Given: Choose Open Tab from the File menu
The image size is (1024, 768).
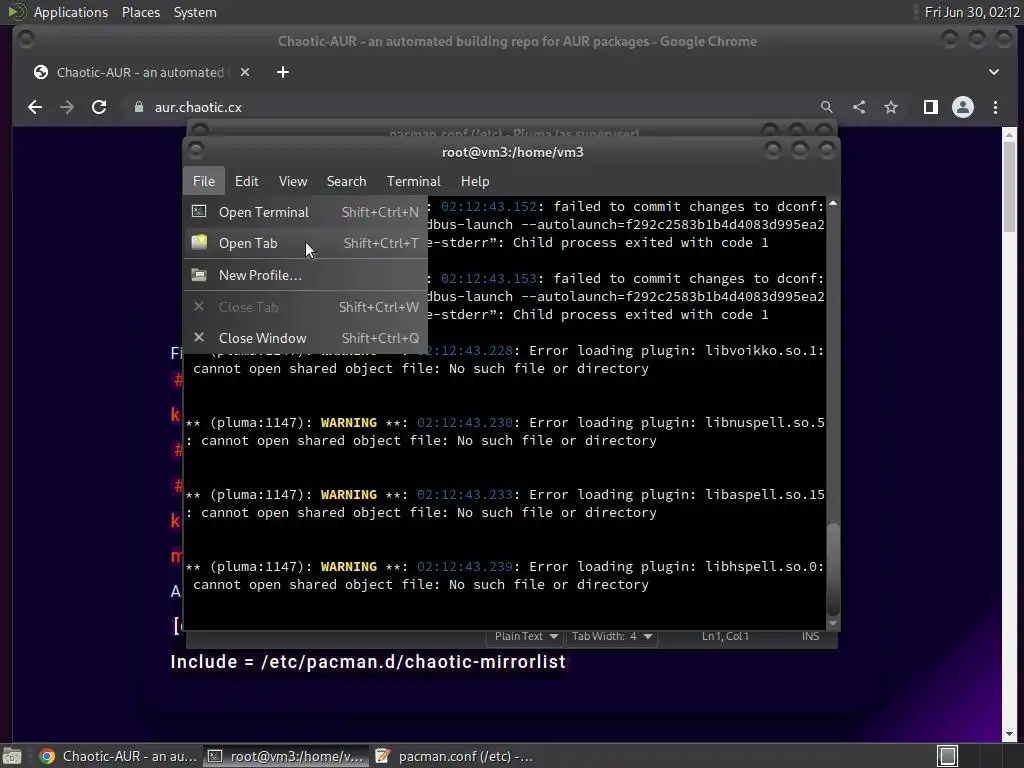Looking at the screenshot, I should tap(306, 243).
